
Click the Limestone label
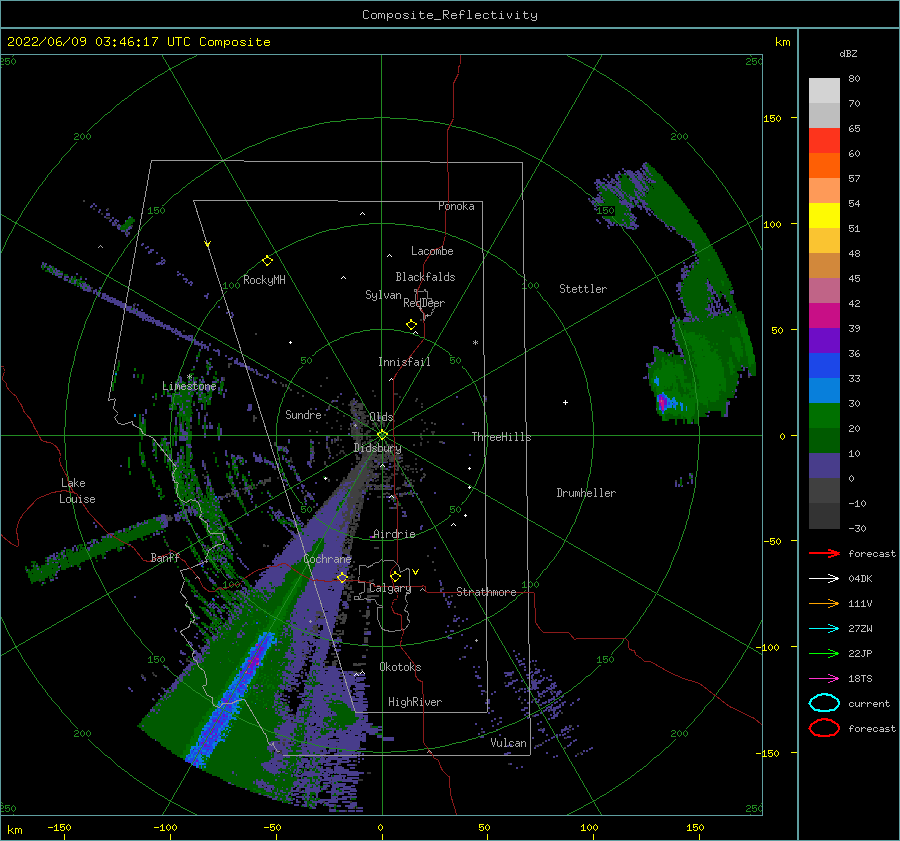(189, 386)
